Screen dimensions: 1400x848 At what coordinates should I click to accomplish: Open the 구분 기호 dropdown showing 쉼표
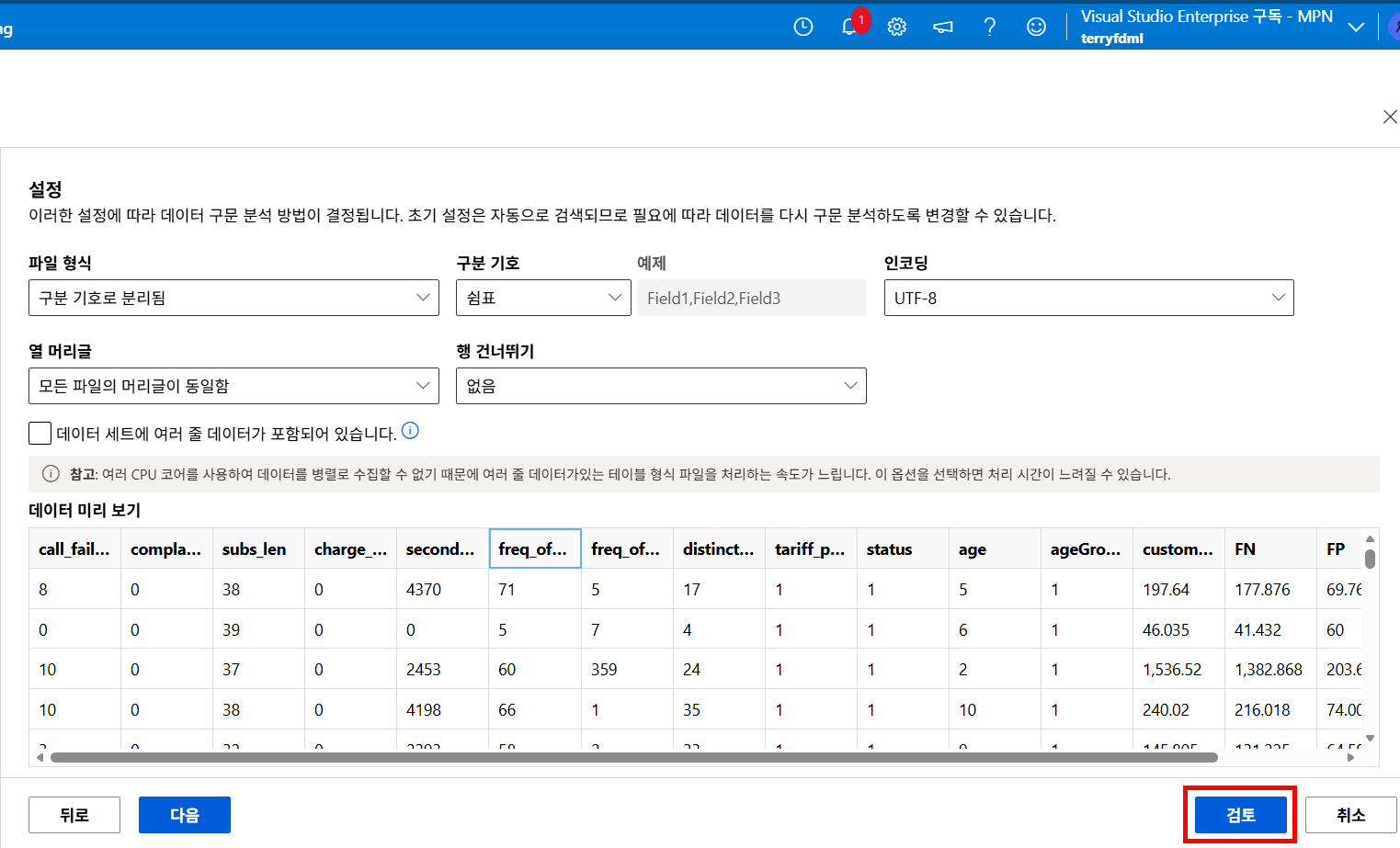pyautogui.click(x=543, y=297)
